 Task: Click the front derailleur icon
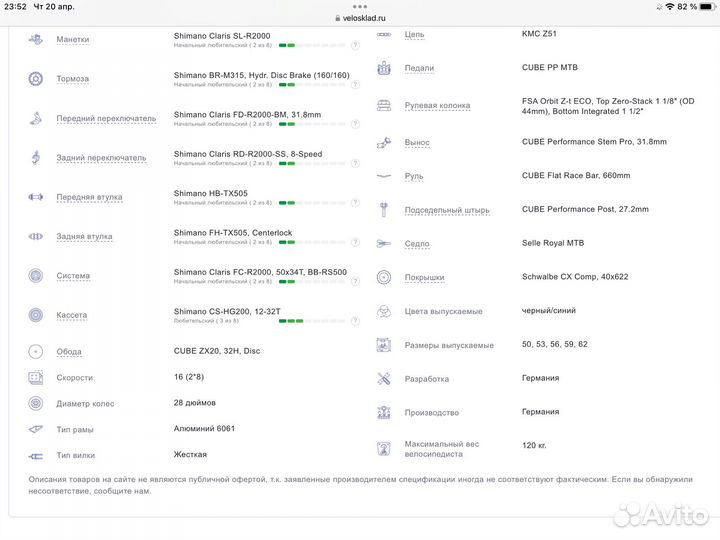[x=36, y=118]
